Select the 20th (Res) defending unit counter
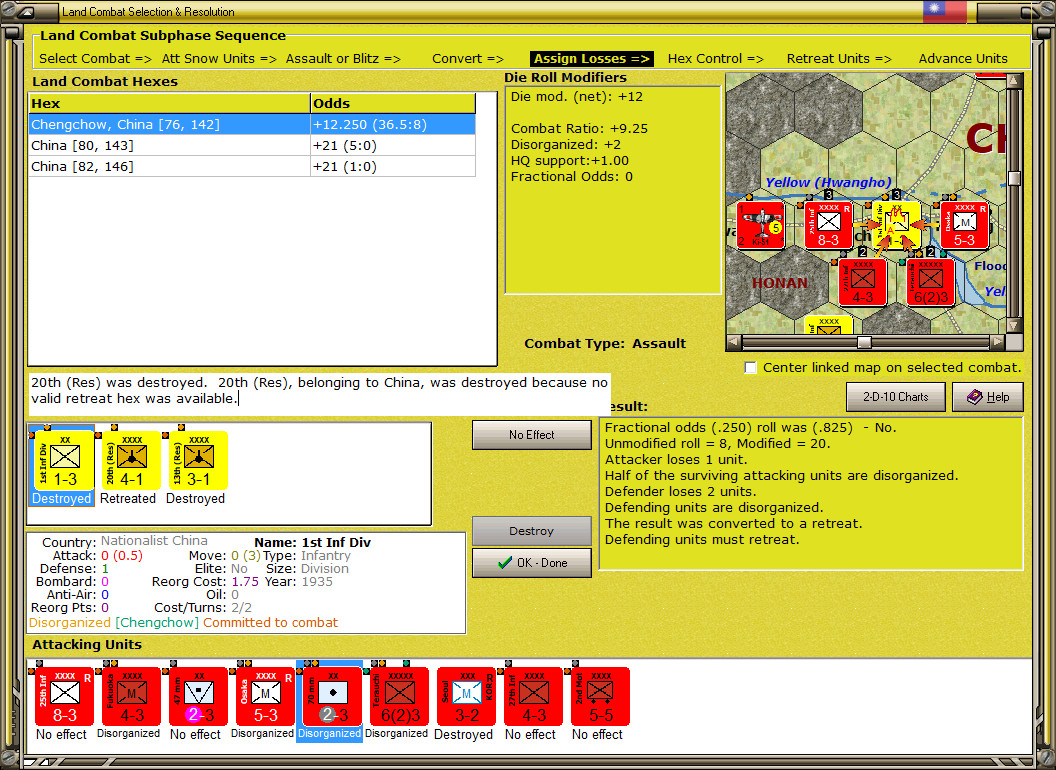Screen dimensions: 1056x770 pos(131,460)
